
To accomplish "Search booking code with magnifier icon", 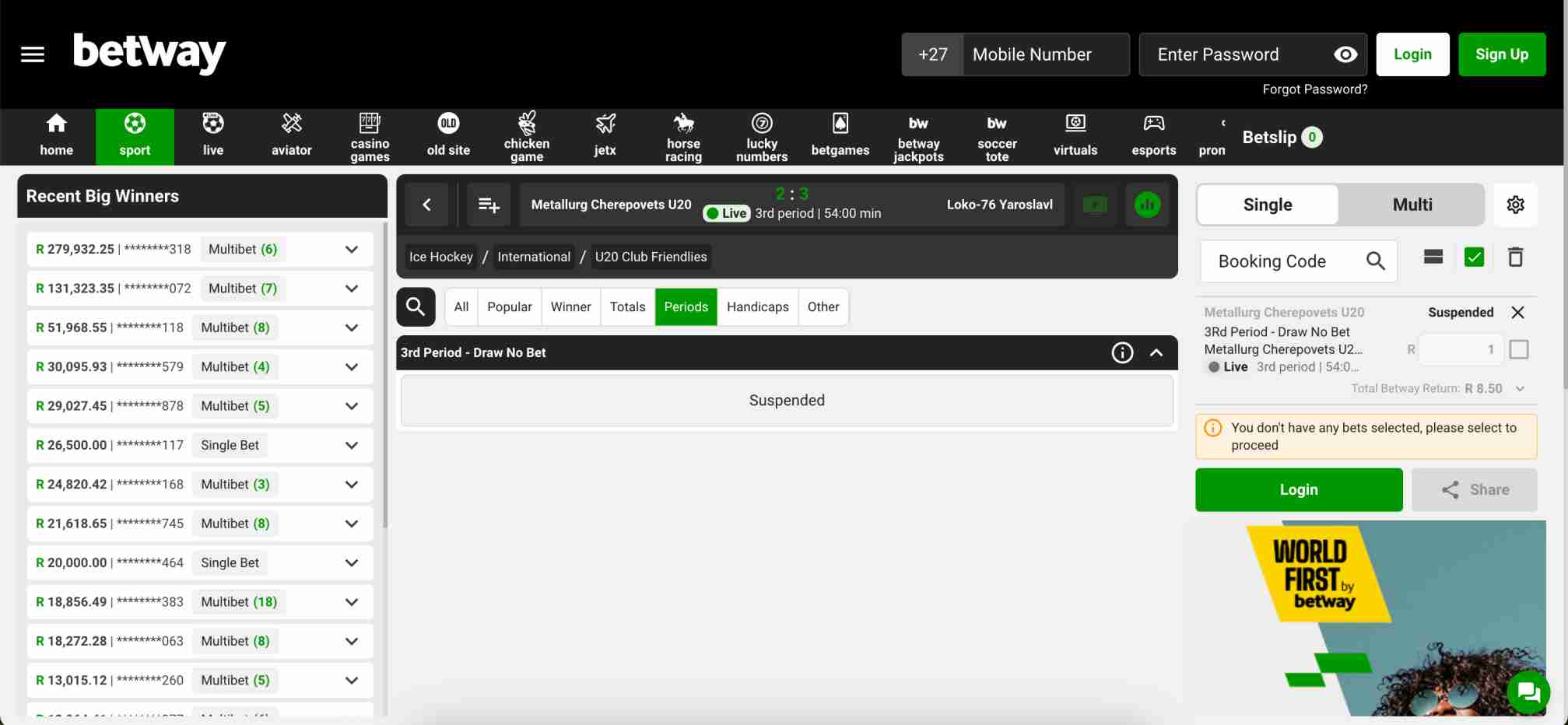I will 1375,261.
